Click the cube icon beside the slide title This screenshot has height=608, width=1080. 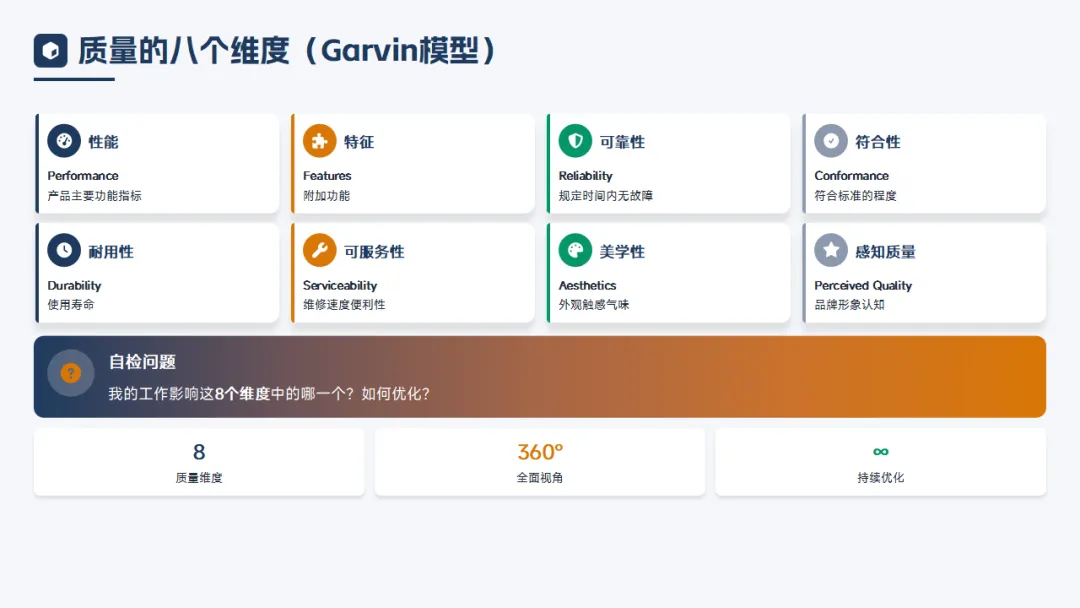[50, 50]
